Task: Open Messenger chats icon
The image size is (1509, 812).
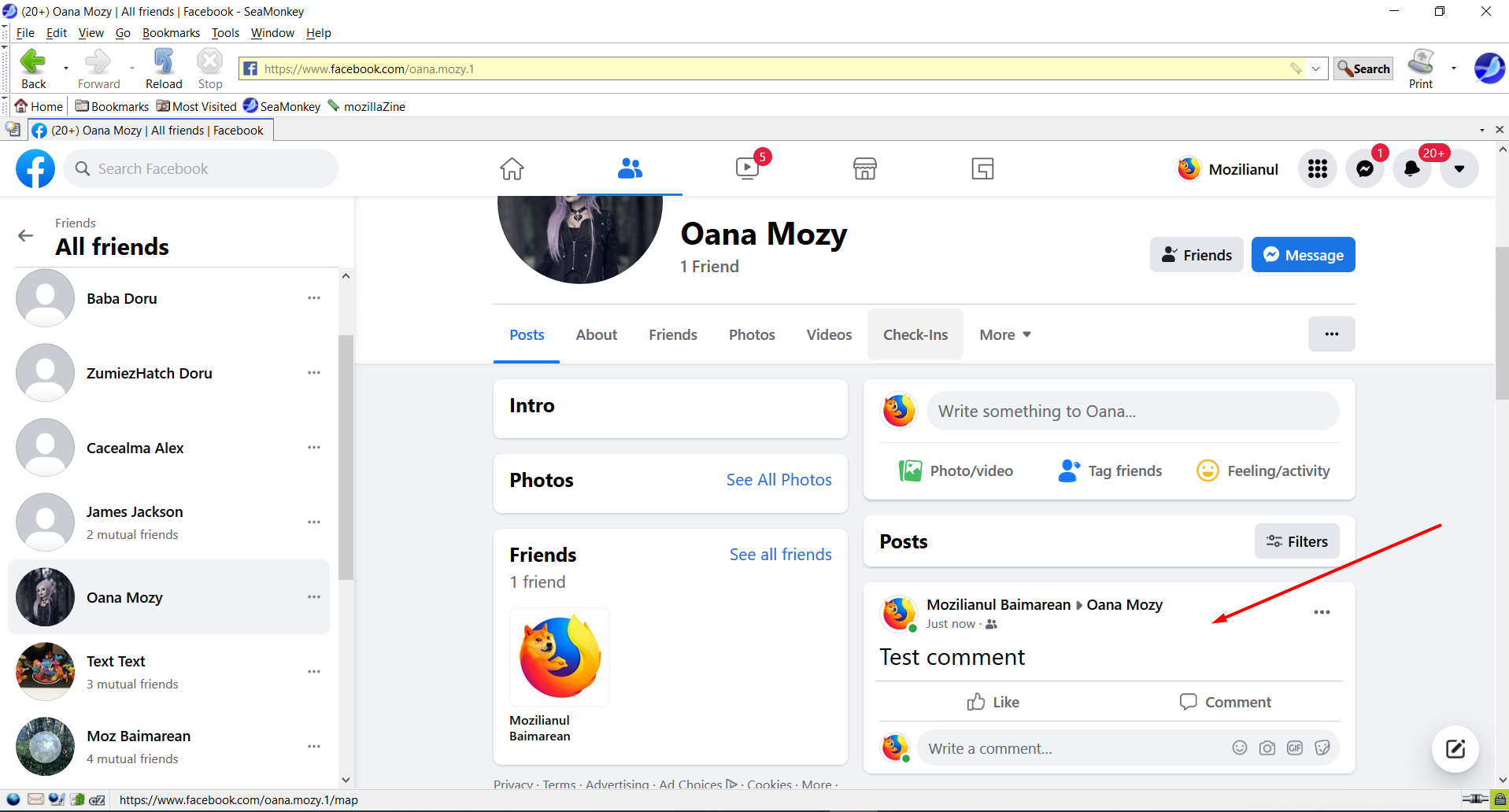Action: click(1364, 168)
